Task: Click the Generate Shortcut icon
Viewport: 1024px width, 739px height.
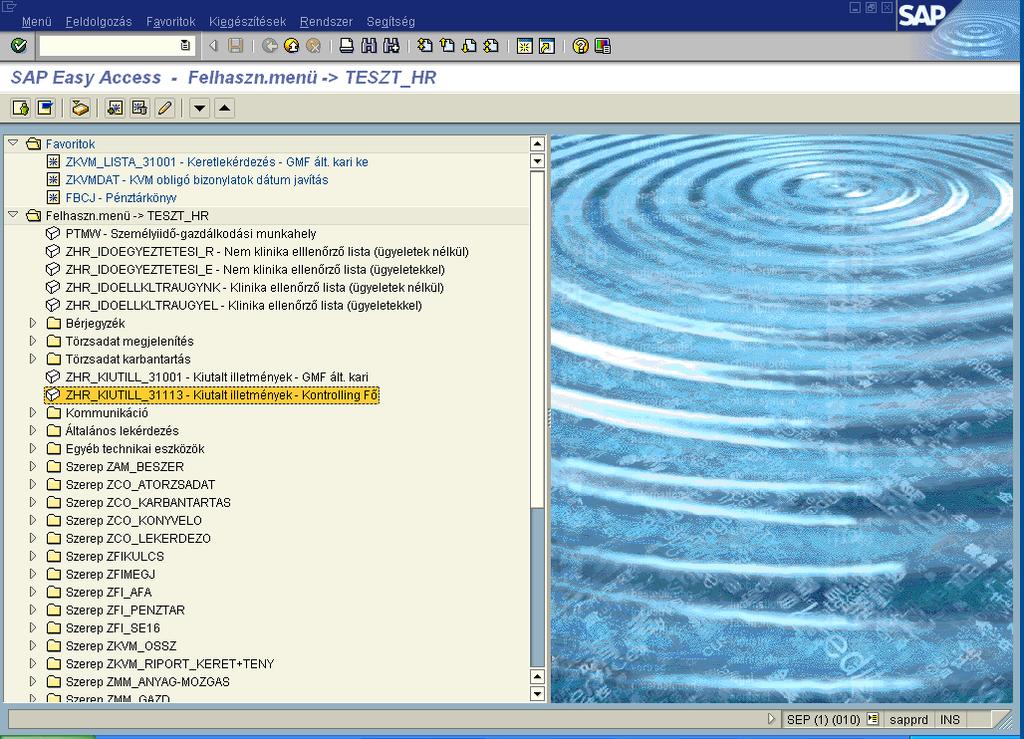Action: tap(547, 46)
